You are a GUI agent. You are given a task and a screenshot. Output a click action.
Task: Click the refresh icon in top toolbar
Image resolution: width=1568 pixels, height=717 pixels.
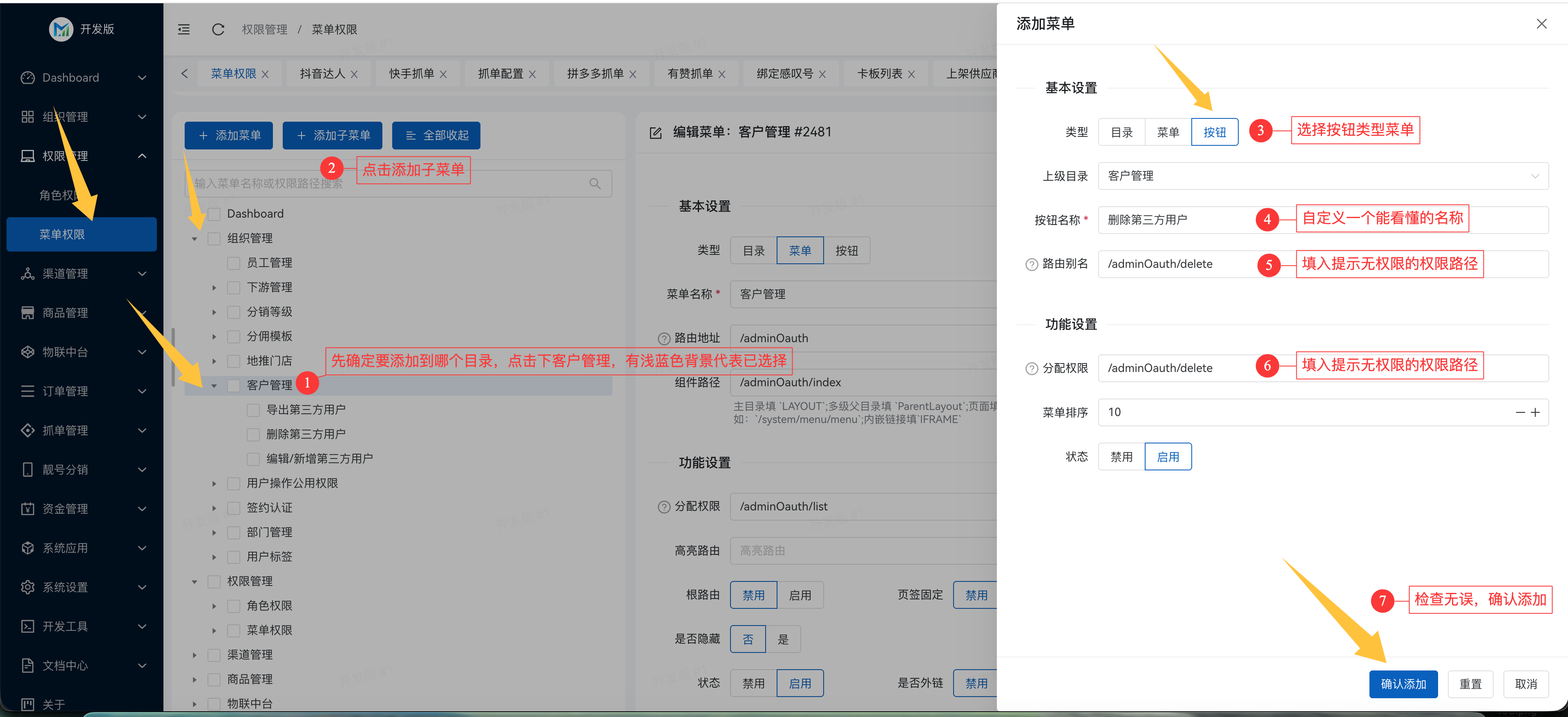[218, 29]
